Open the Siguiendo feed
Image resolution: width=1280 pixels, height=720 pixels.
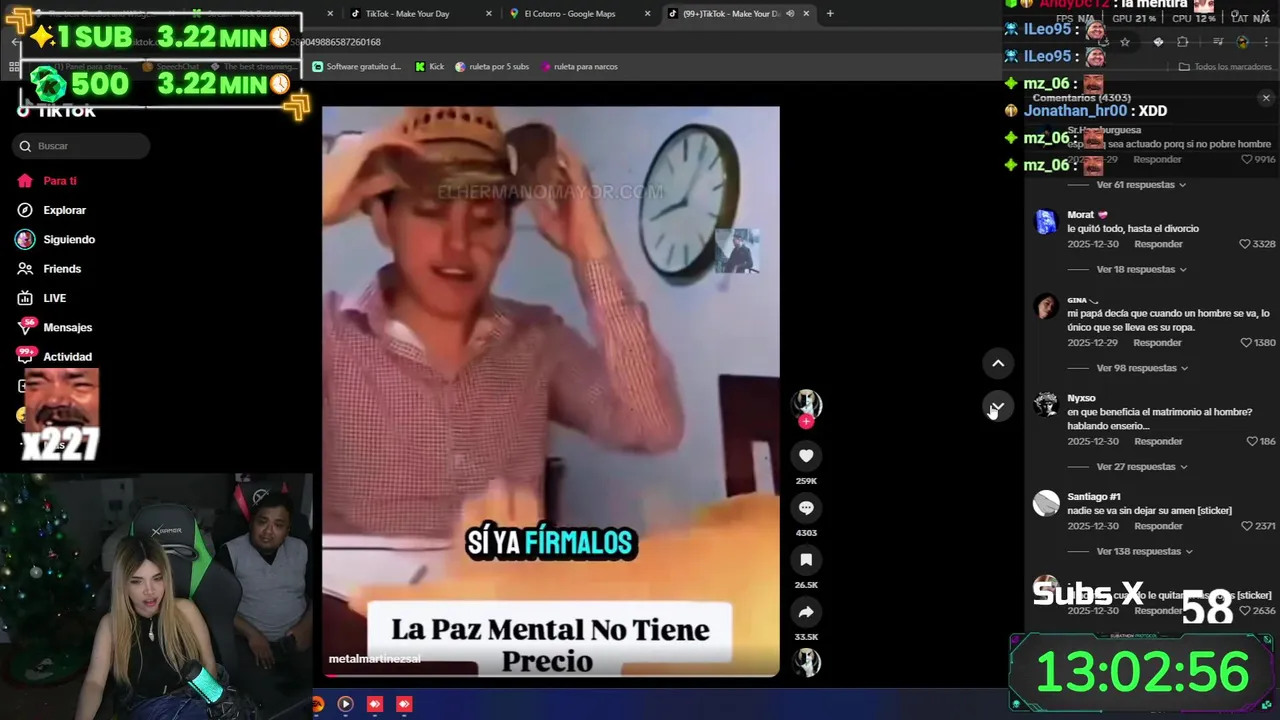pos(69,239)
